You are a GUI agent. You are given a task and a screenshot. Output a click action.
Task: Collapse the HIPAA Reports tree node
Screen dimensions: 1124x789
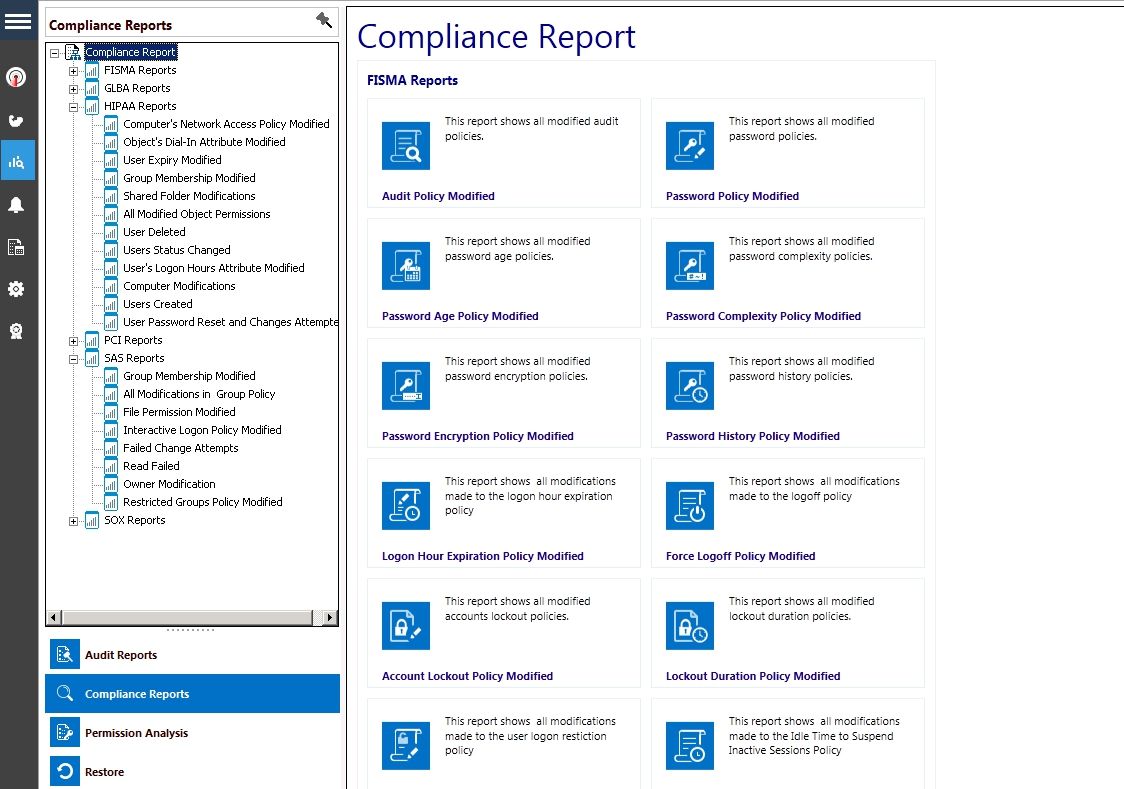73,107
